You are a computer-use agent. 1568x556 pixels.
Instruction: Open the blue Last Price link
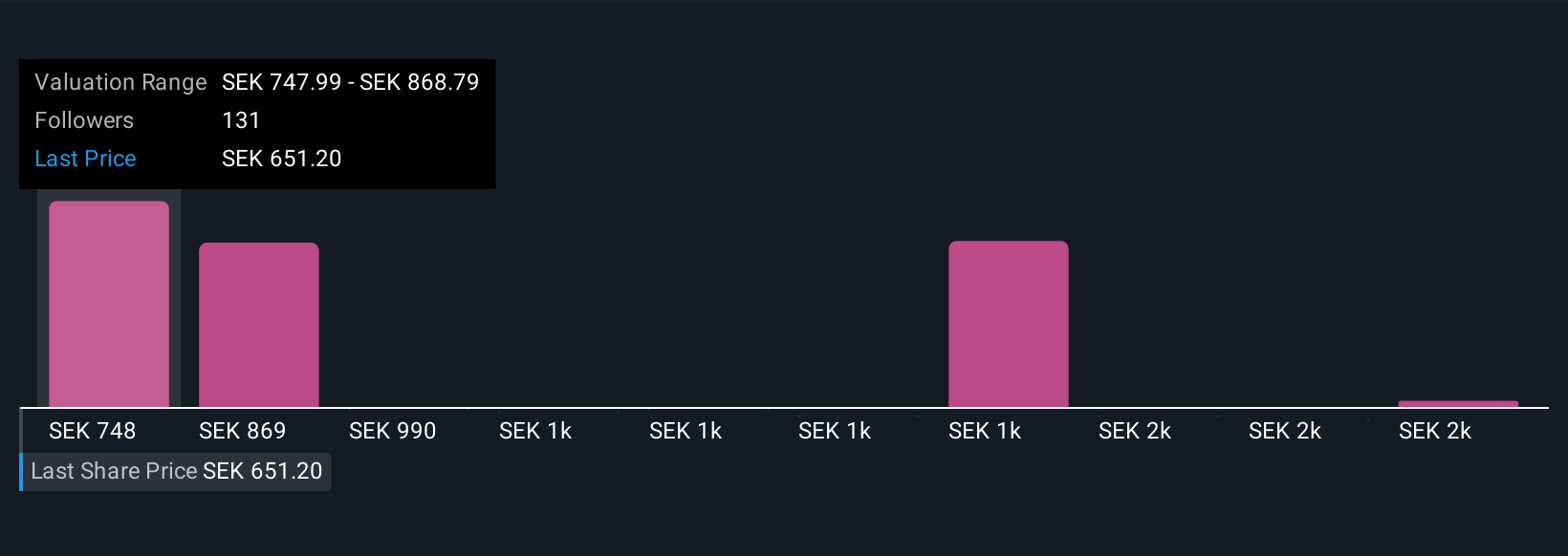85,159
